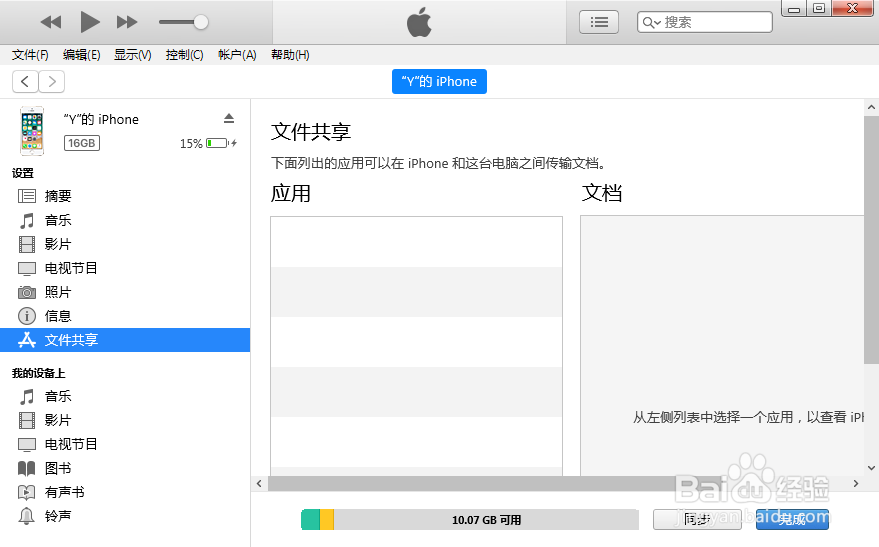
Task: Click the 10.07 GB 可用 label
Action: point(487,520)
